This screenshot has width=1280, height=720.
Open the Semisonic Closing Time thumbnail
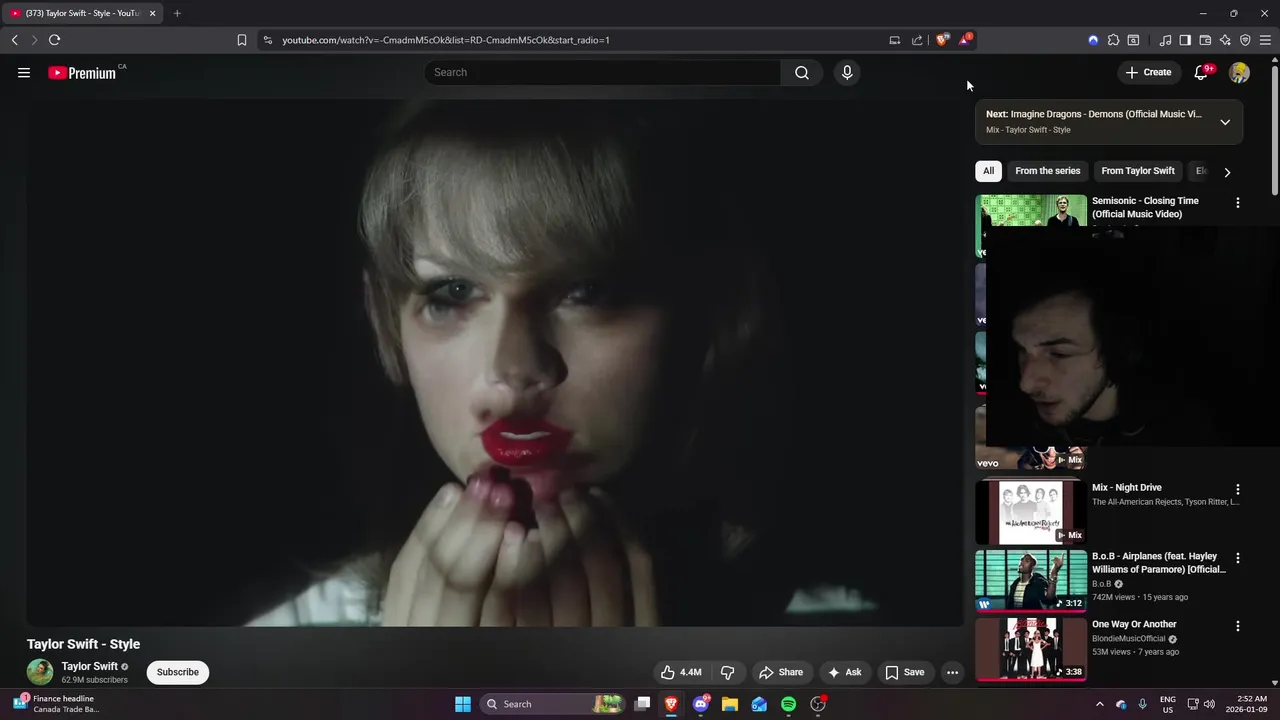tap(1031, 212)
